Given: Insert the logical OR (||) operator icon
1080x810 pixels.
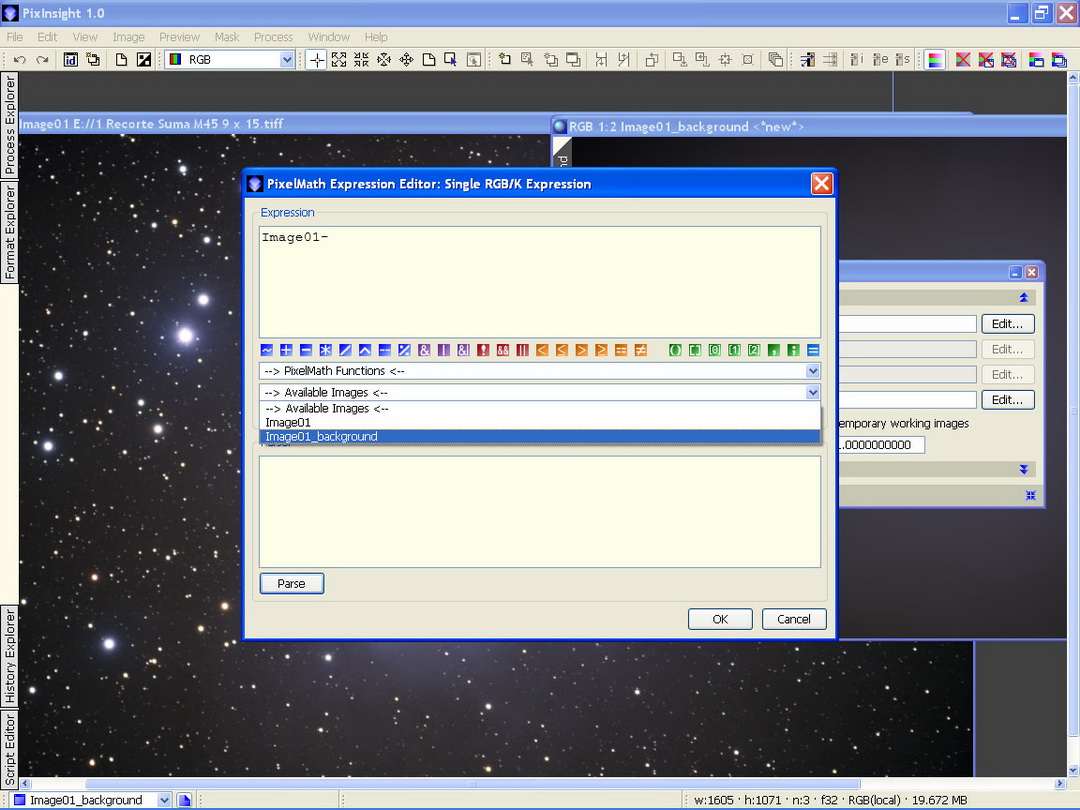Looking at the screenshot, I should [522, 350].
